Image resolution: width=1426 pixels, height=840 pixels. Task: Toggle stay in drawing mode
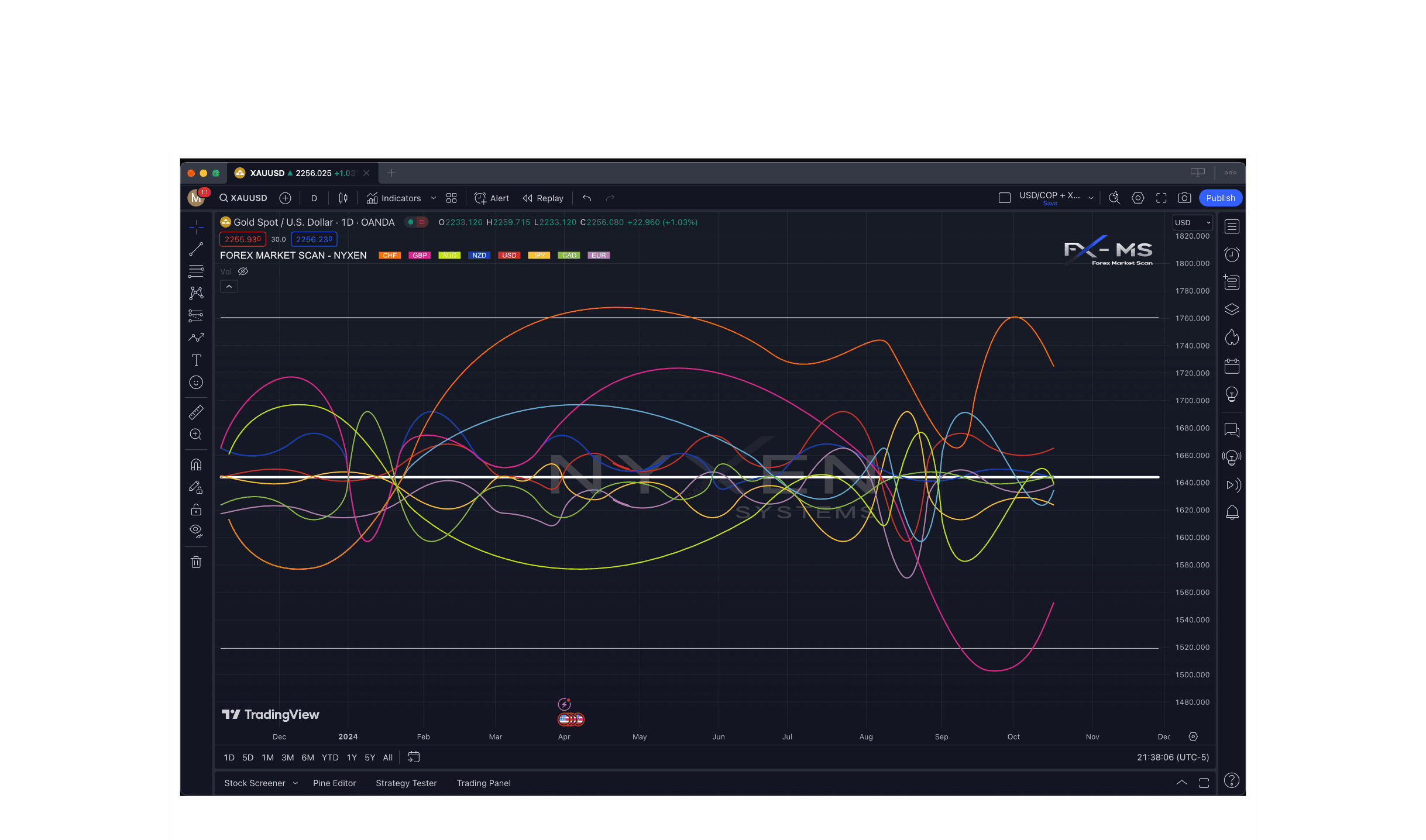pyautogui.click(x=196, y=487)
